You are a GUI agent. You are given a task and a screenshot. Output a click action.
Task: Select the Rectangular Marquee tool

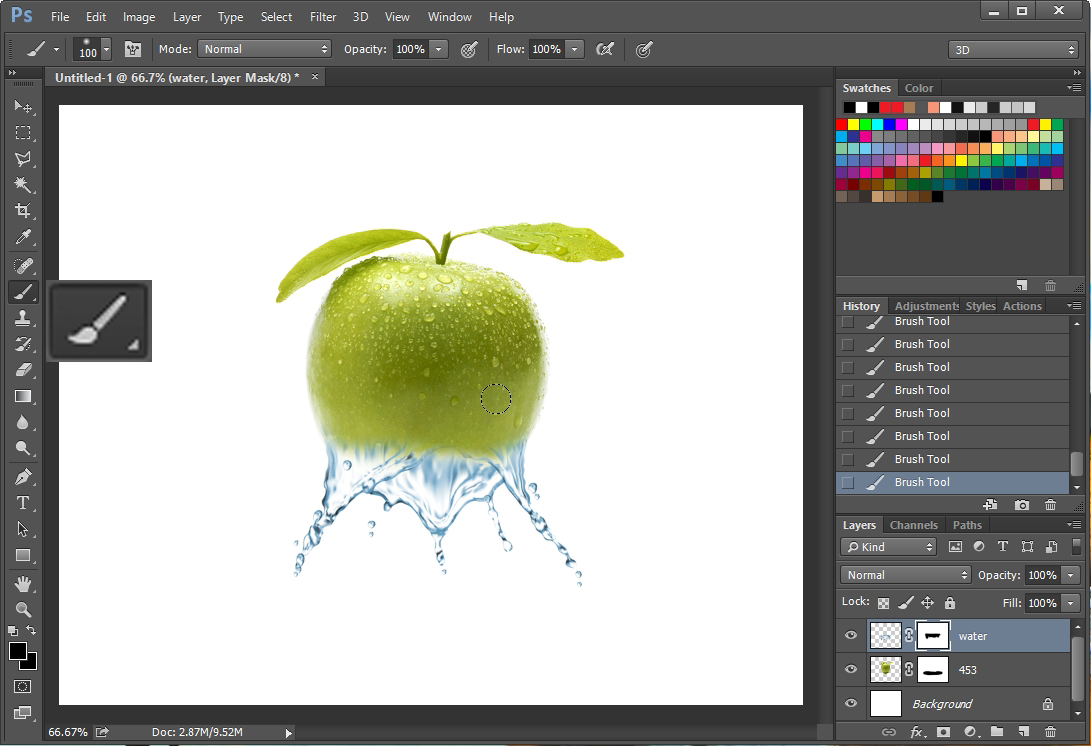23,132
